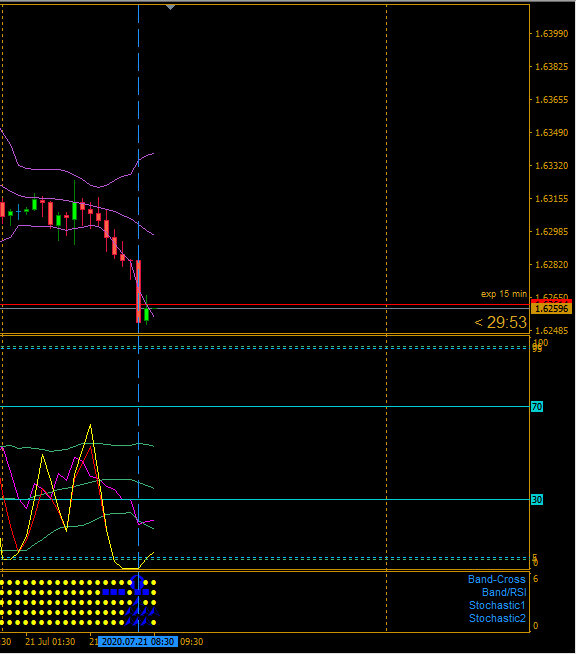Click the 1.62485 price scale value
577x654 pixels.
point(552,330)
